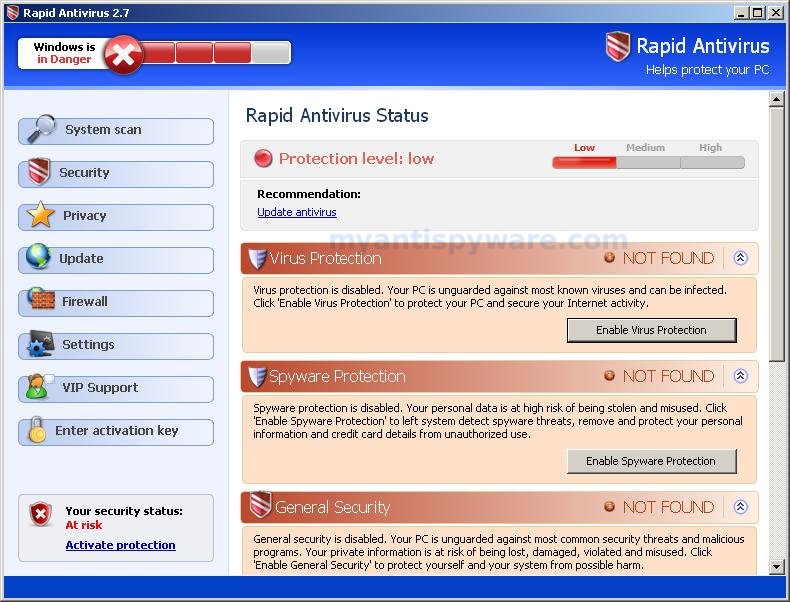Open the System scan menu item

coord(116,131)
